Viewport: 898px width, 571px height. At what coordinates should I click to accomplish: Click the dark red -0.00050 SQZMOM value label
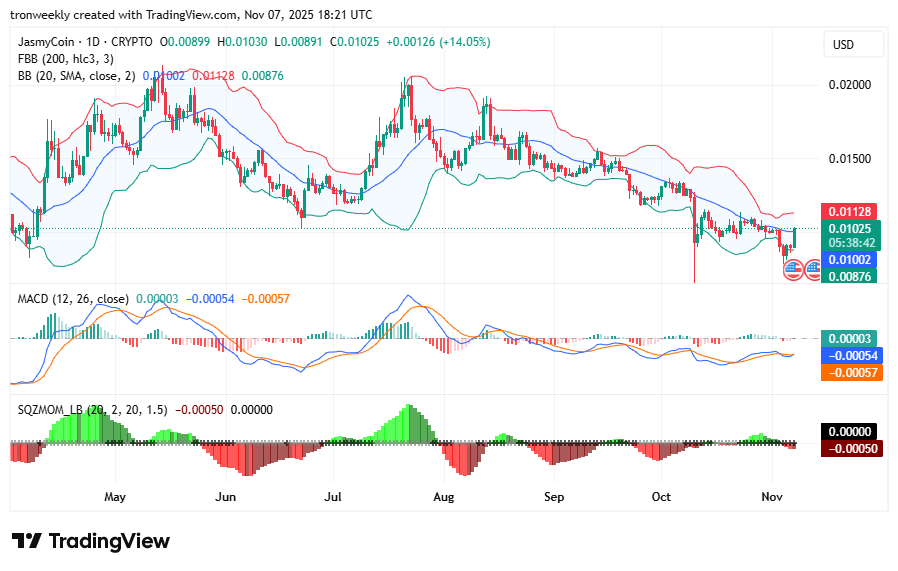[849, 448]
